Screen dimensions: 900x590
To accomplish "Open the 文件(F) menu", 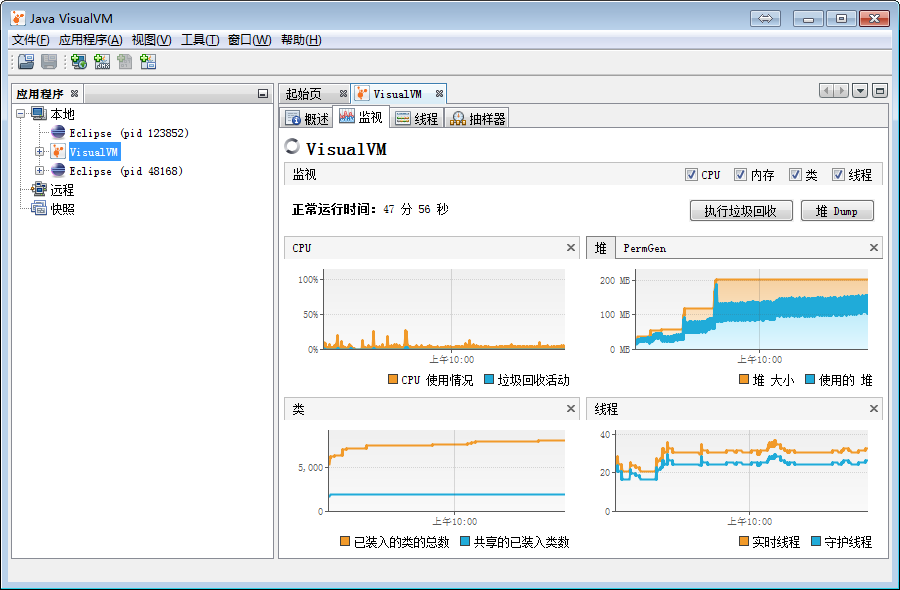I will point(30,40).
